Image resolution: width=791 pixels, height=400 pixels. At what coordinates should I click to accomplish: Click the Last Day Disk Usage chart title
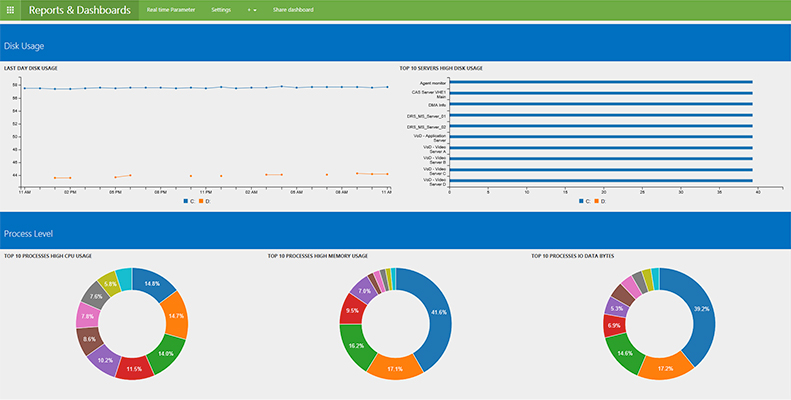pos(30,68)
